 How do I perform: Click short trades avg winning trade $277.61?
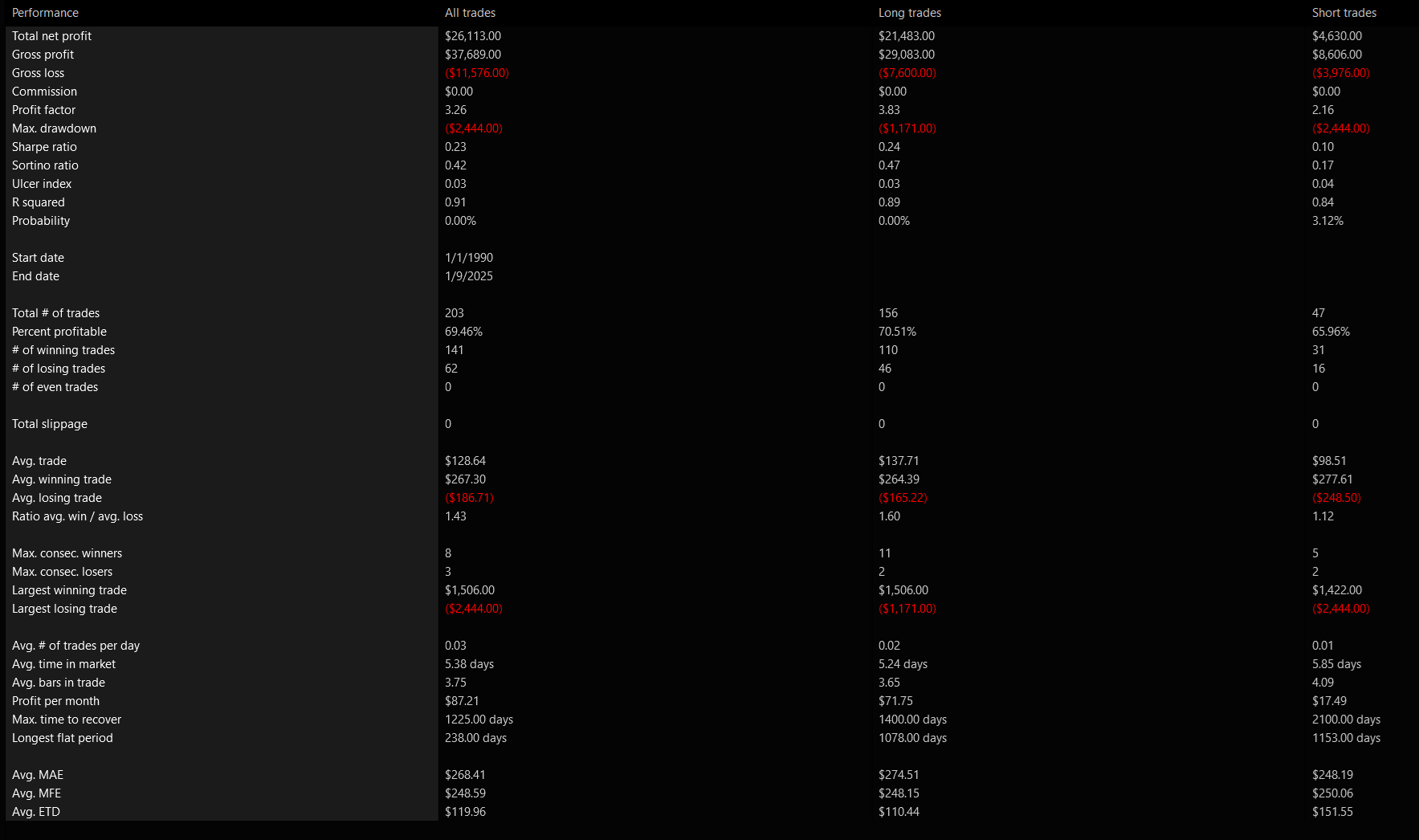[1332, 479]
